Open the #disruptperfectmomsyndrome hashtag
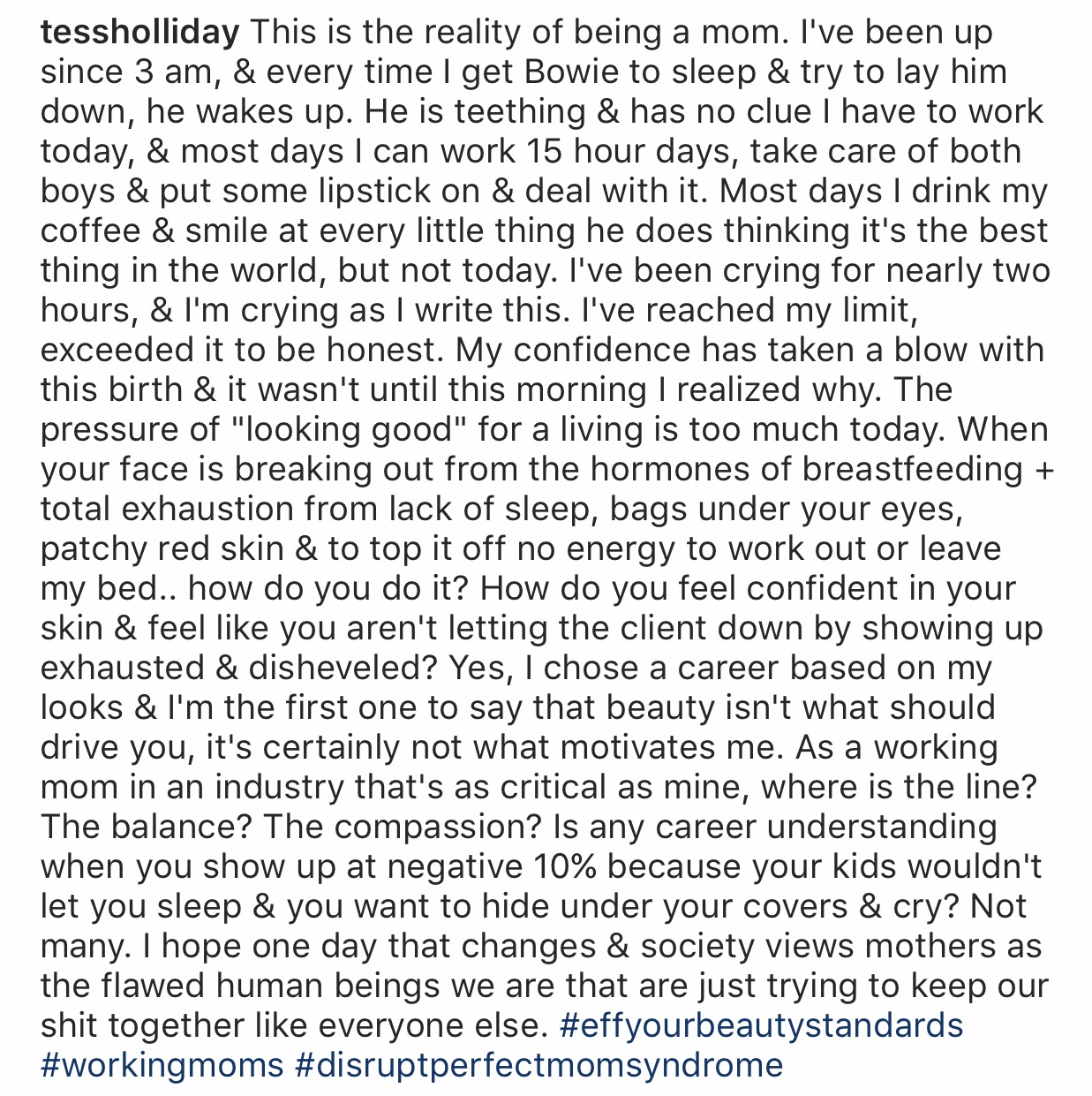The width and height of the screenshot is (1092, 1096). [x=538, y=1065]
